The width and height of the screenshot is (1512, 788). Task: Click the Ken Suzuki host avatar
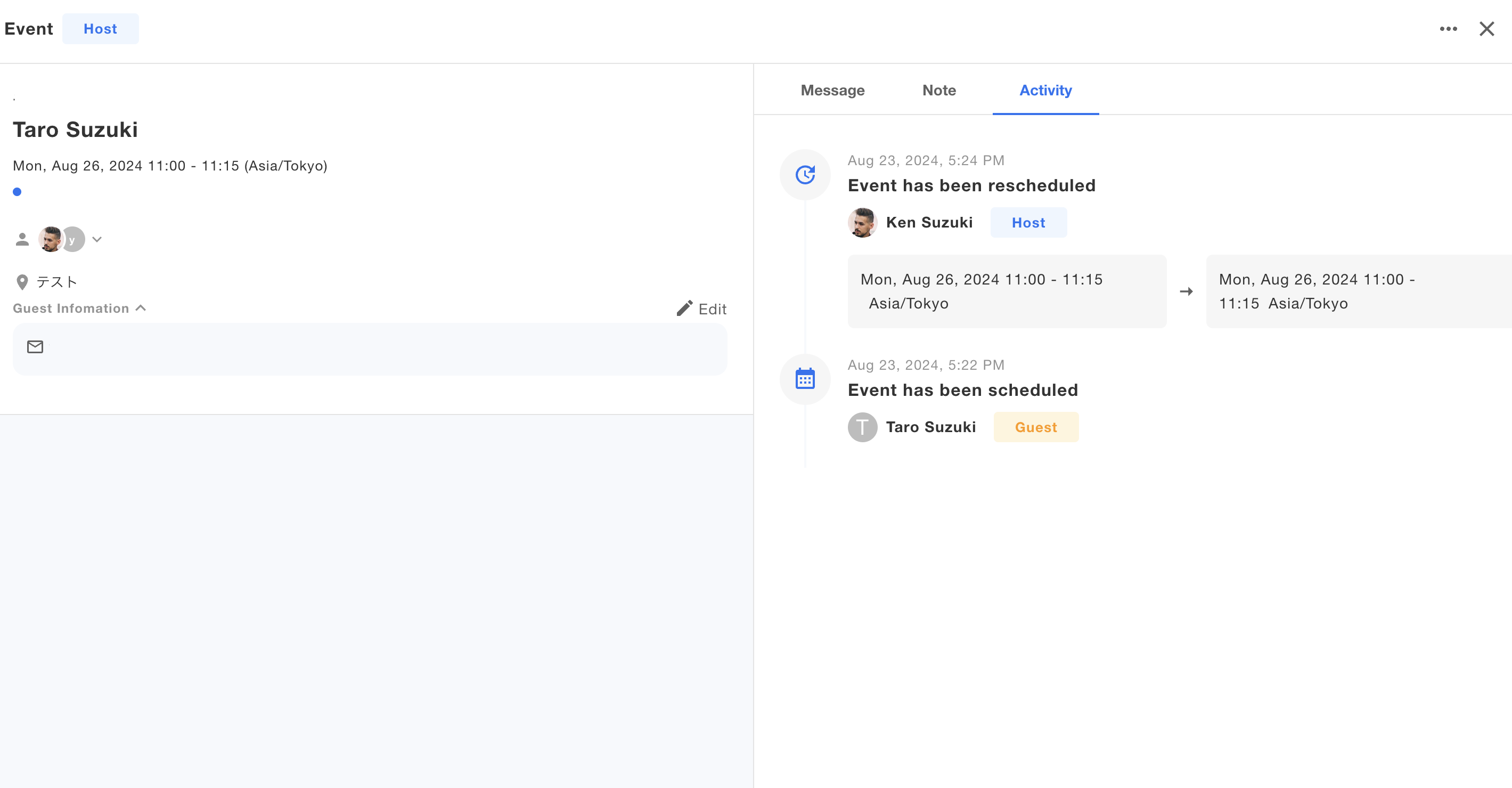click(x=862, y=223)
